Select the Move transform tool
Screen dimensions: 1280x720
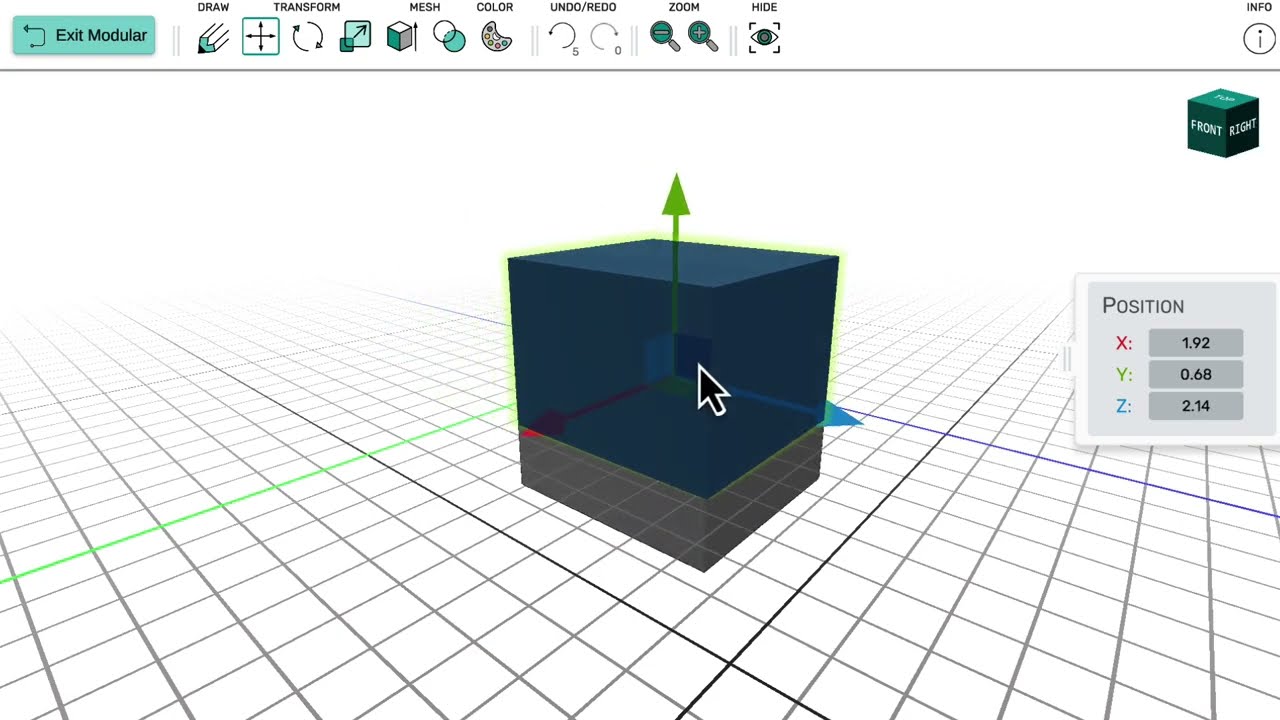[x=261, y=37]
